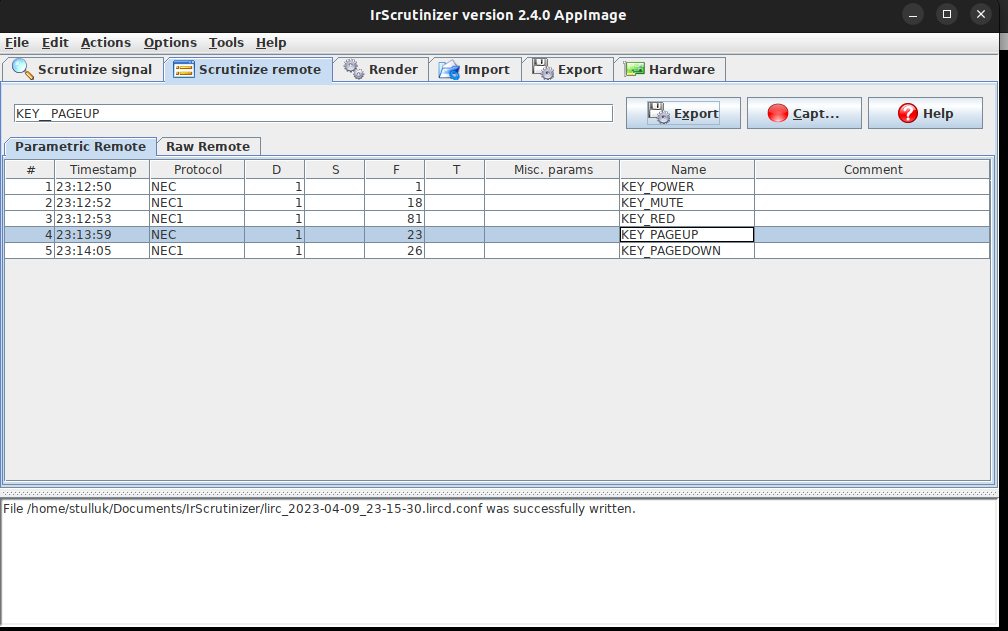Open the File menu
The width and height of the screenshot is (1008, 631).
(17, 42)
